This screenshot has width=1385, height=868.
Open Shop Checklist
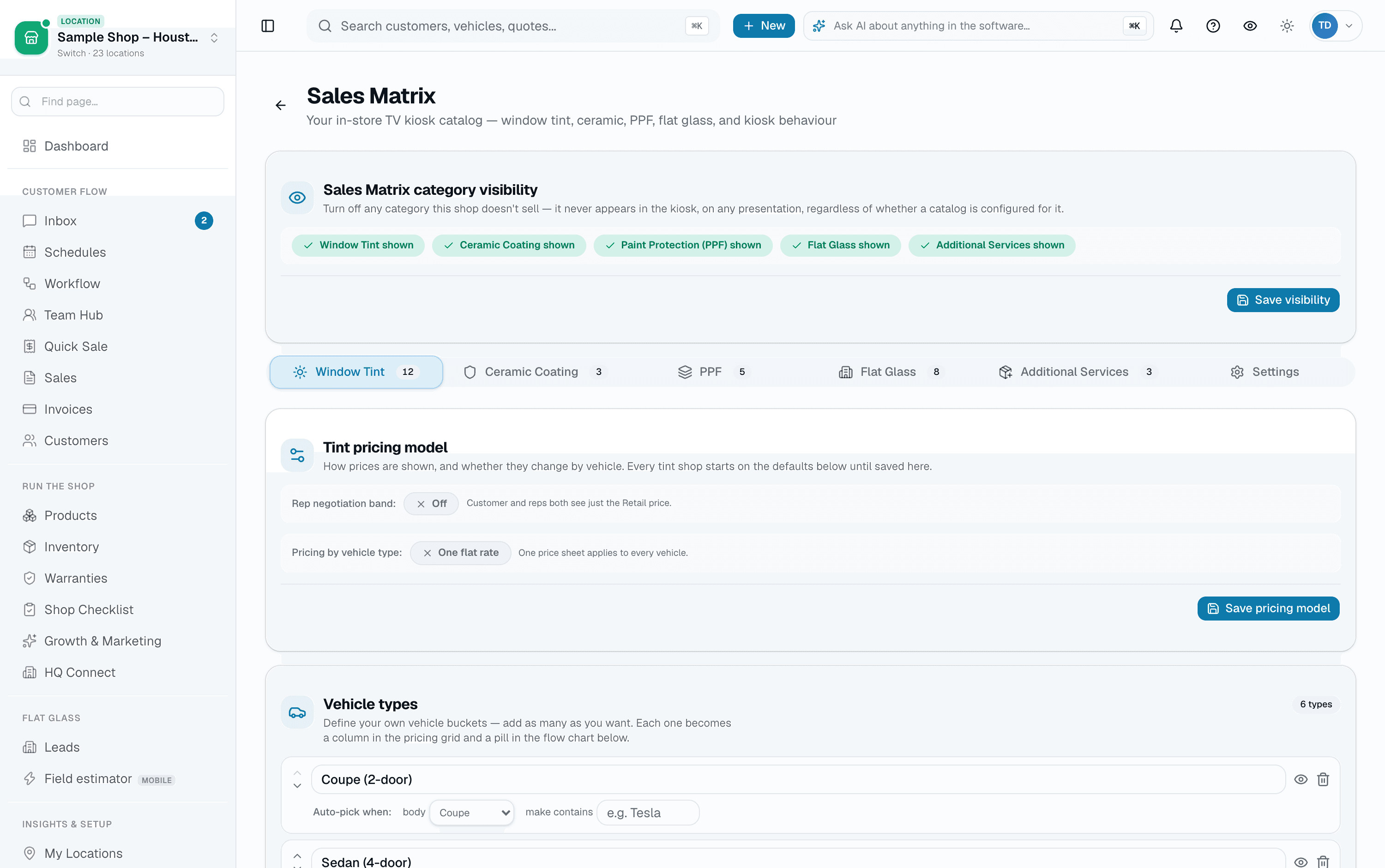118,609
